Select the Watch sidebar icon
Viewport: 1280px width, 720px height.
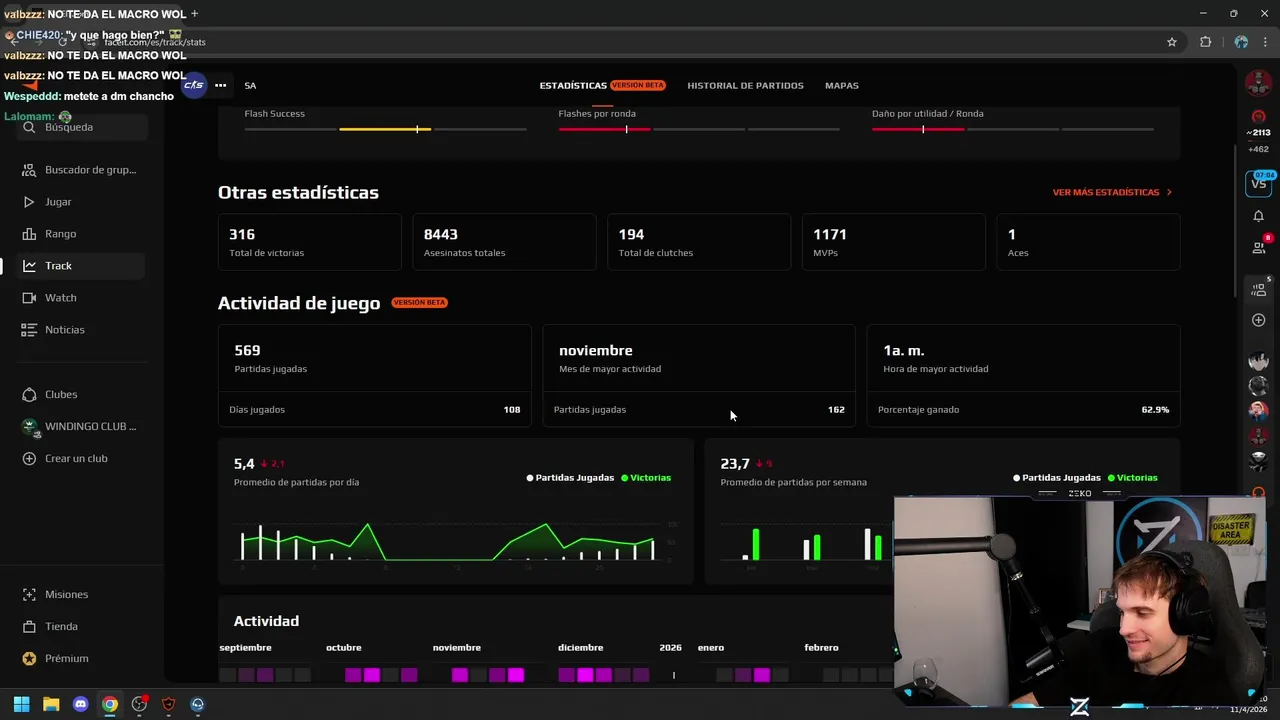[x=29, y=298]
